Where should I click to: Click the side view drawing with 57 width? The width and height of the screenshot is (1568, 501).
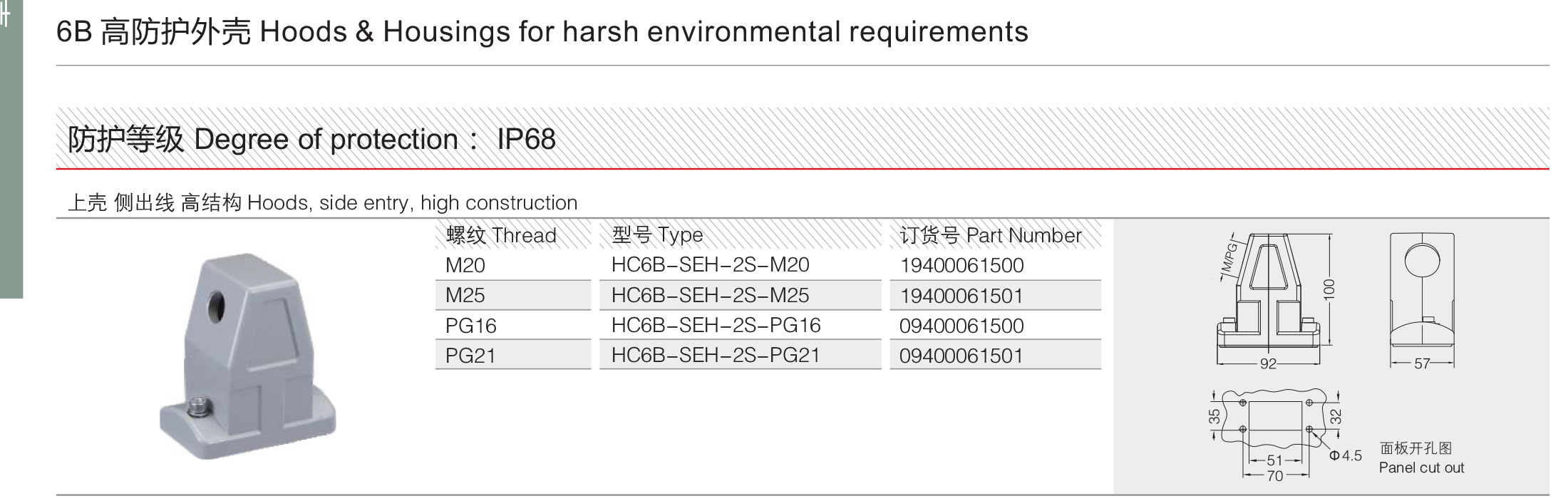1422,301
